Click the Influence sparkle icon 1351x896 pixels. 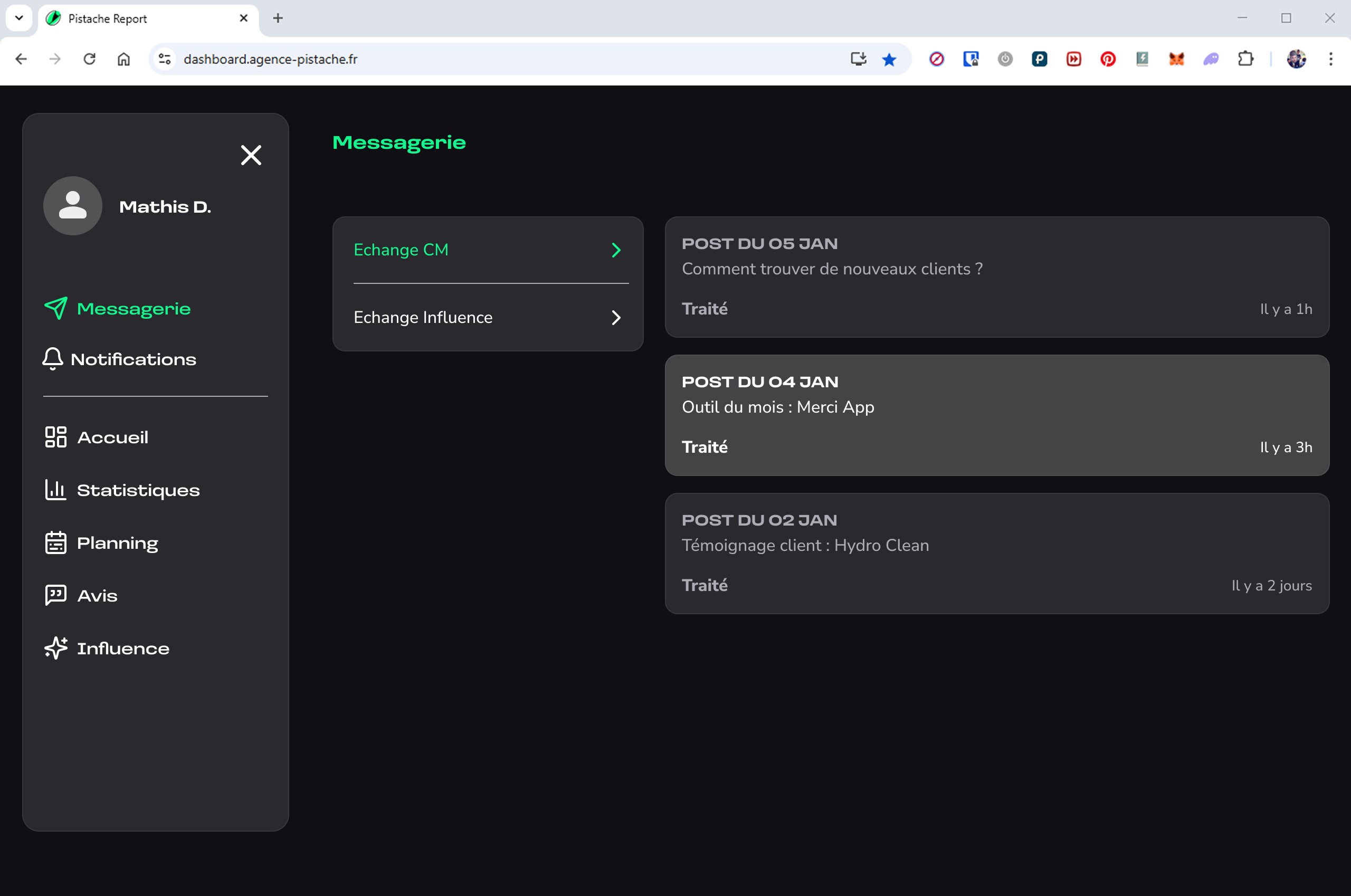(55, 648)
